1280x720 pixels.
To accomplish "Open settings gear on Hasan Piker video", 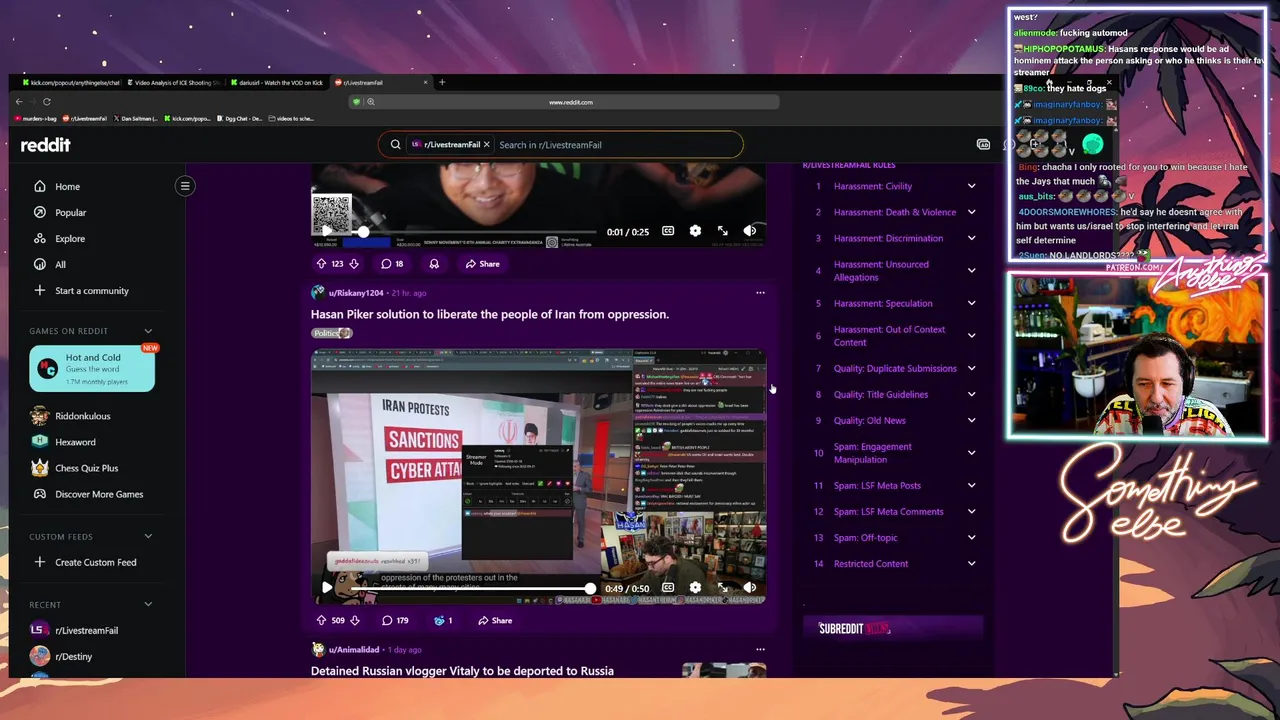I will (695, 588).
